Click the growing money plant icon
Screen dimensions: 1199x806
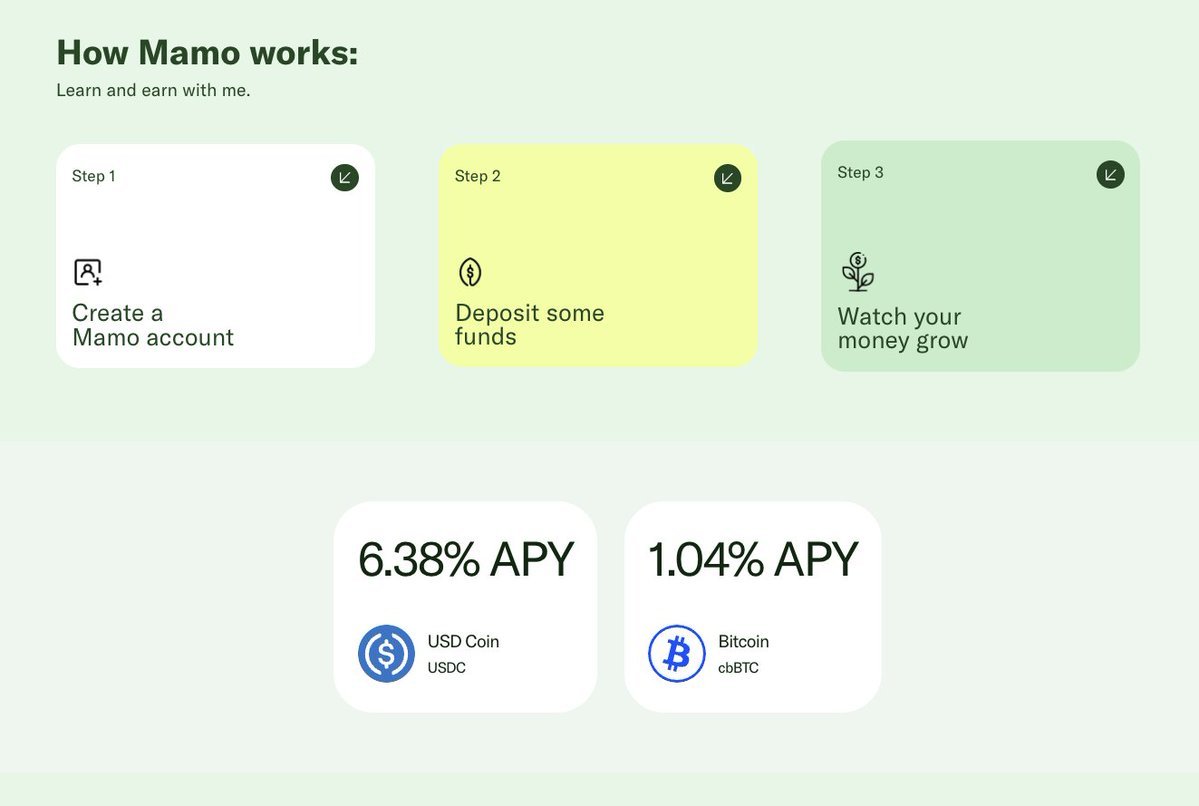pyautogui.click(x=857, y=272)
